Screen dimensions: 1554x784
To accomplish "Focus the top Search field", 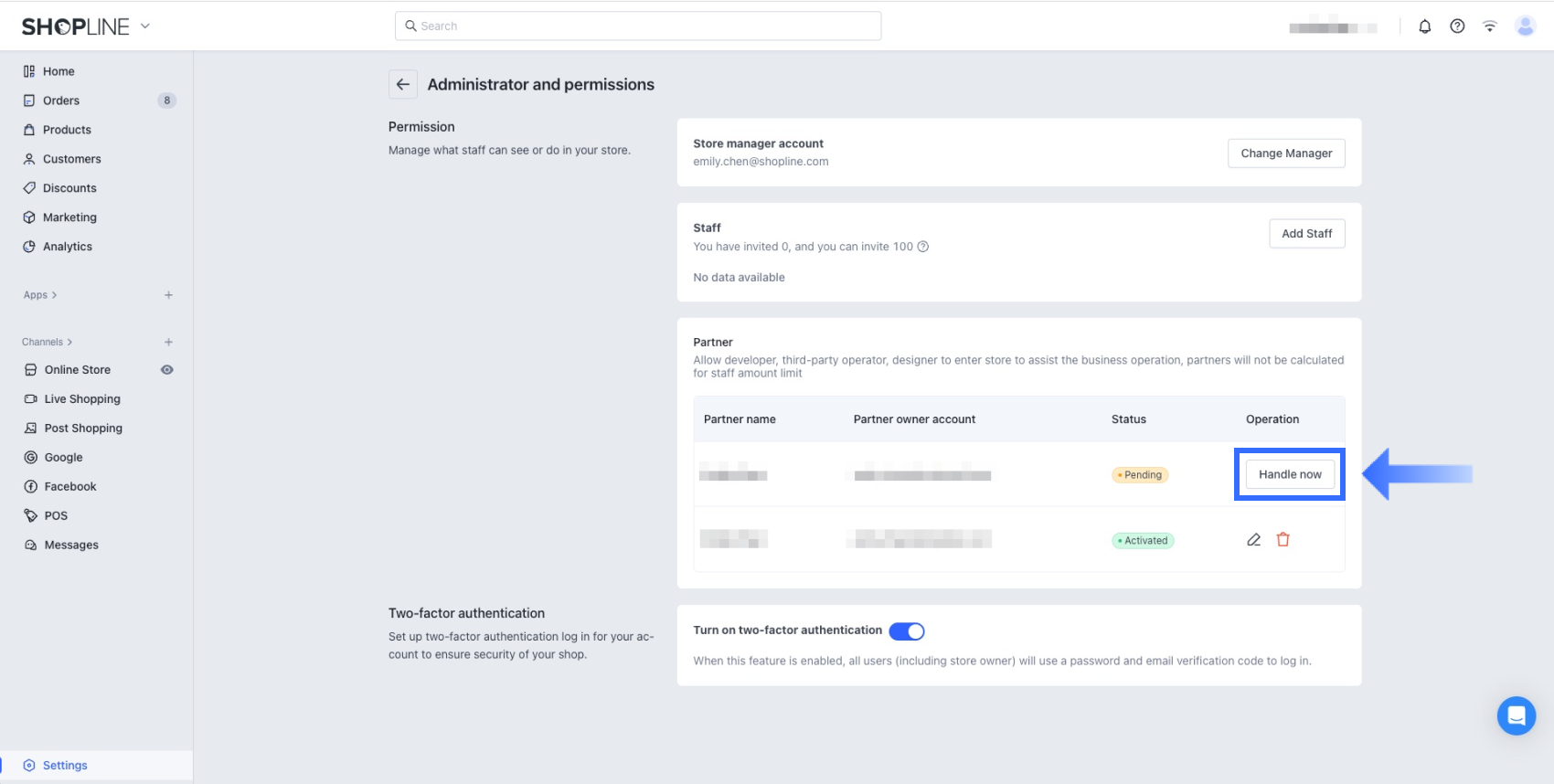I will (638, 26).
